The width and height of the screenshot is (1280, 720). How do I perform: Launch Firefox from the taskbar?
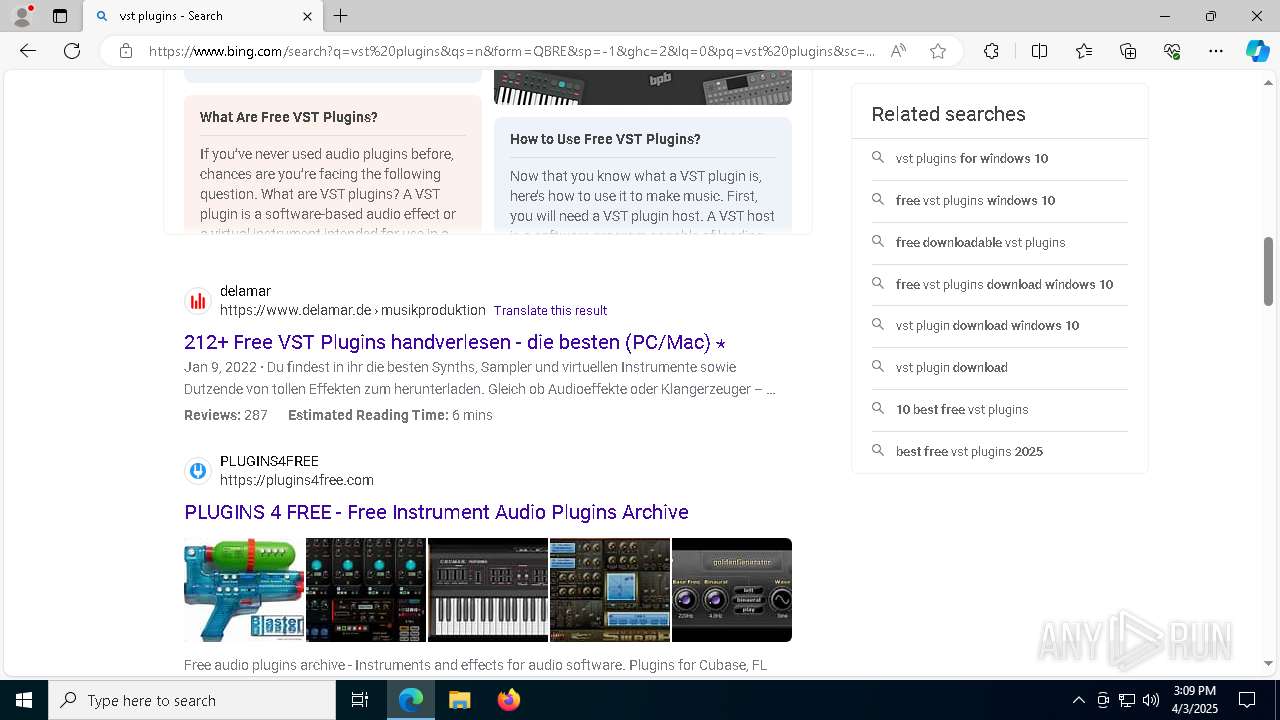tap(509, 700)
